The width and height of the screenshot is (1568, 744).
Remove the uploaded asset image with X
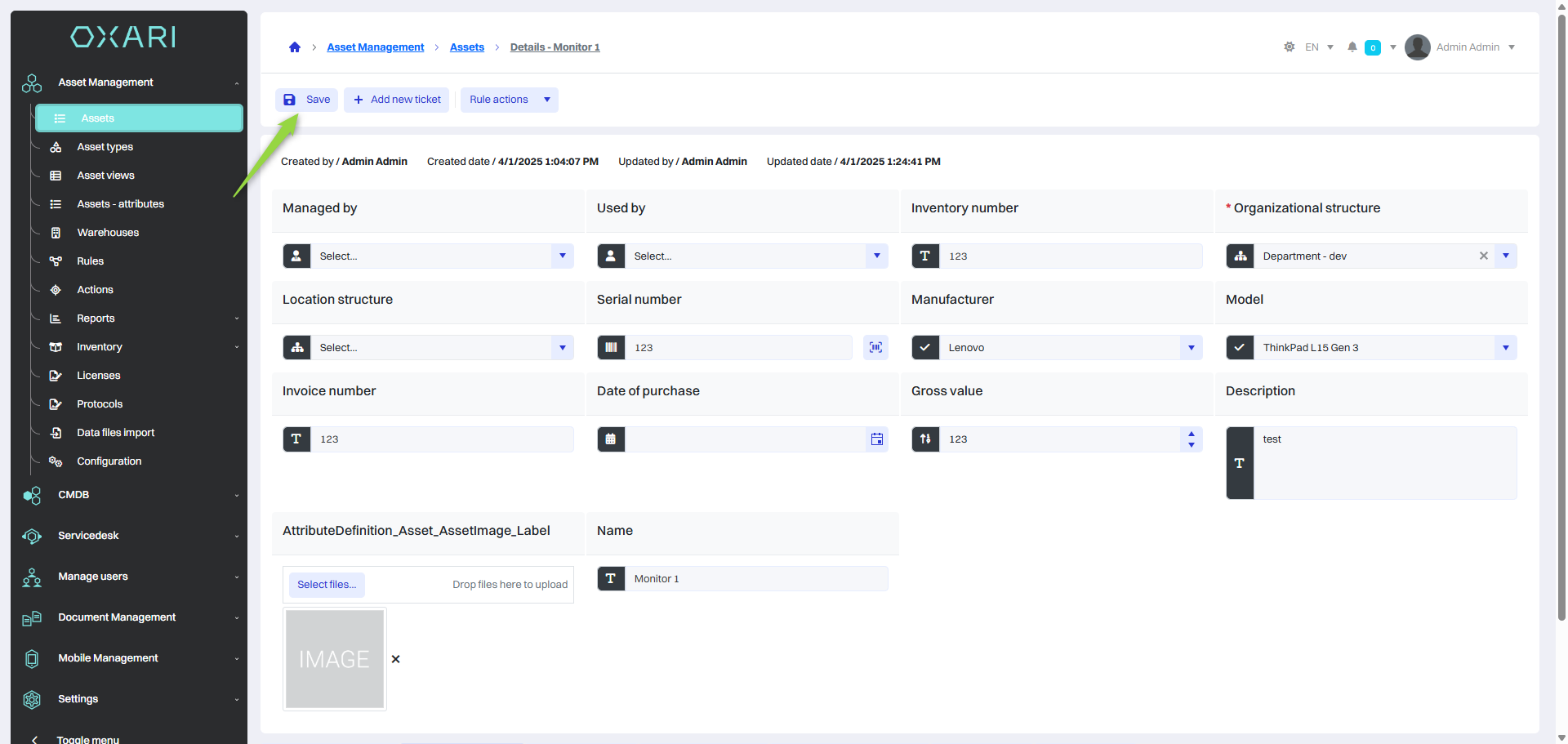(396, 659)
